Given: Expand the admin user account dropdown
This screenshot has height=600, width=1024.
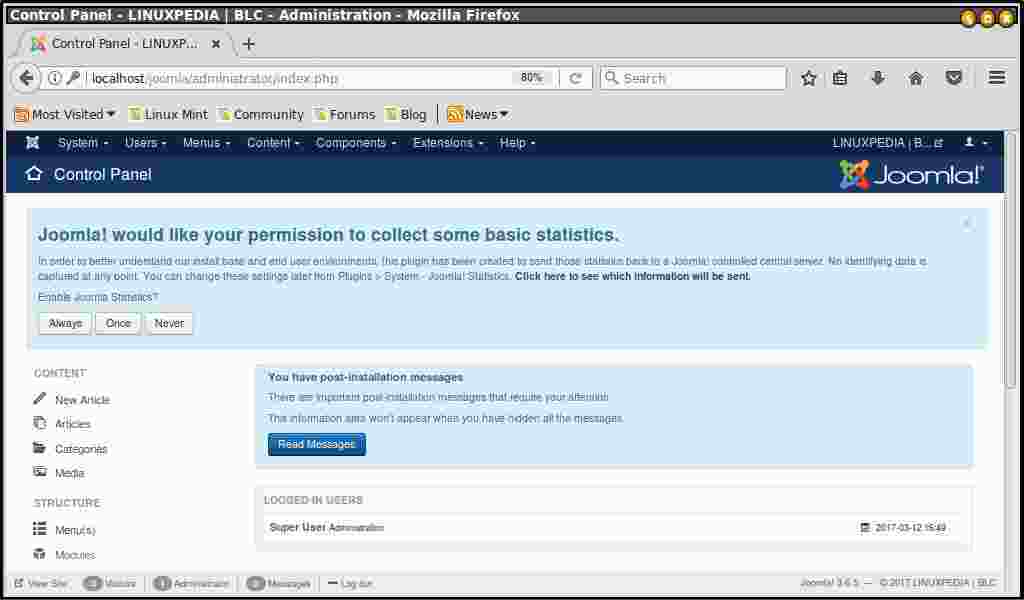Looking at the screenshot, I should pyautogui.click(x=973, y=143).
